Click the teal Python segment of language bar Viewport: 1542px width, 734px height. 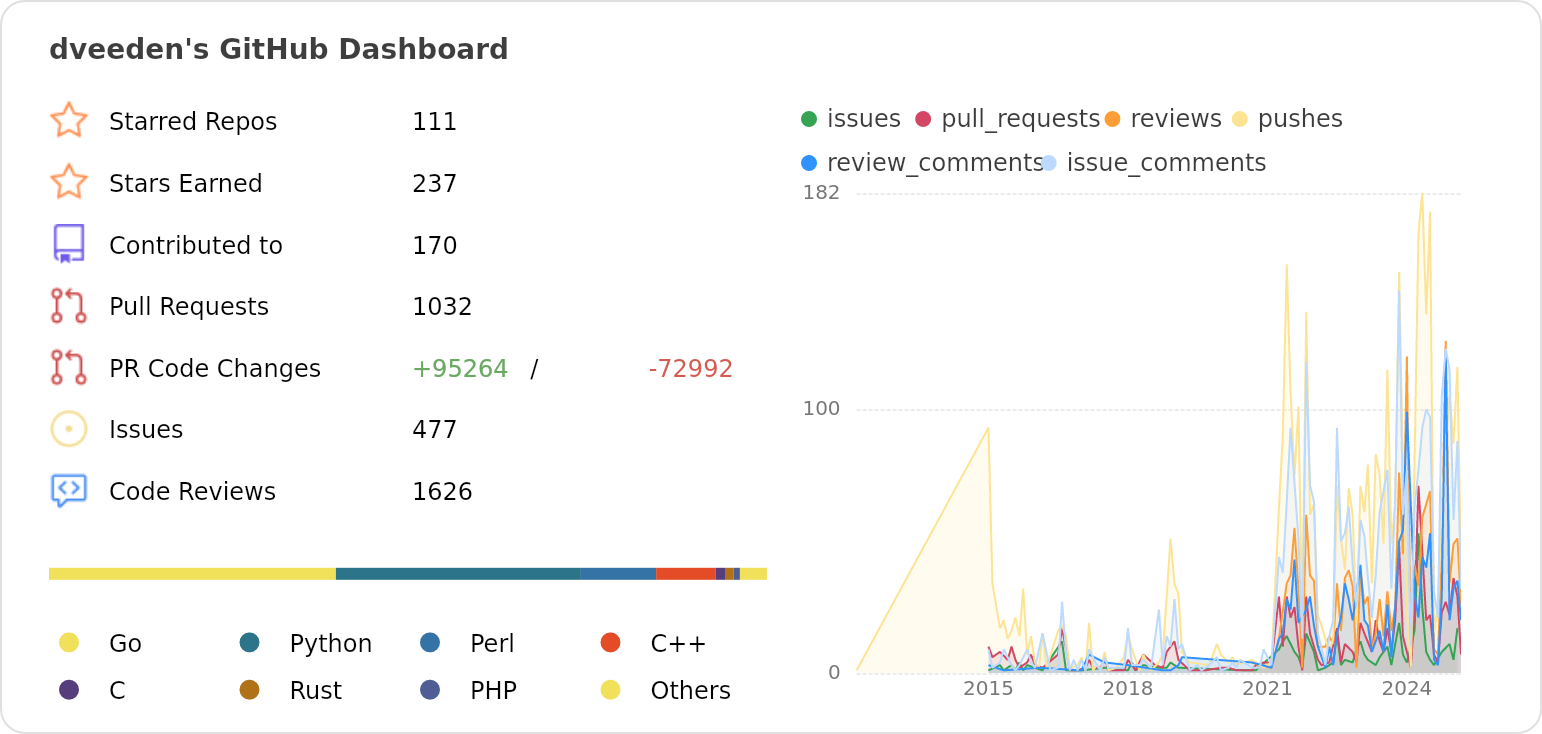point(458,574)
